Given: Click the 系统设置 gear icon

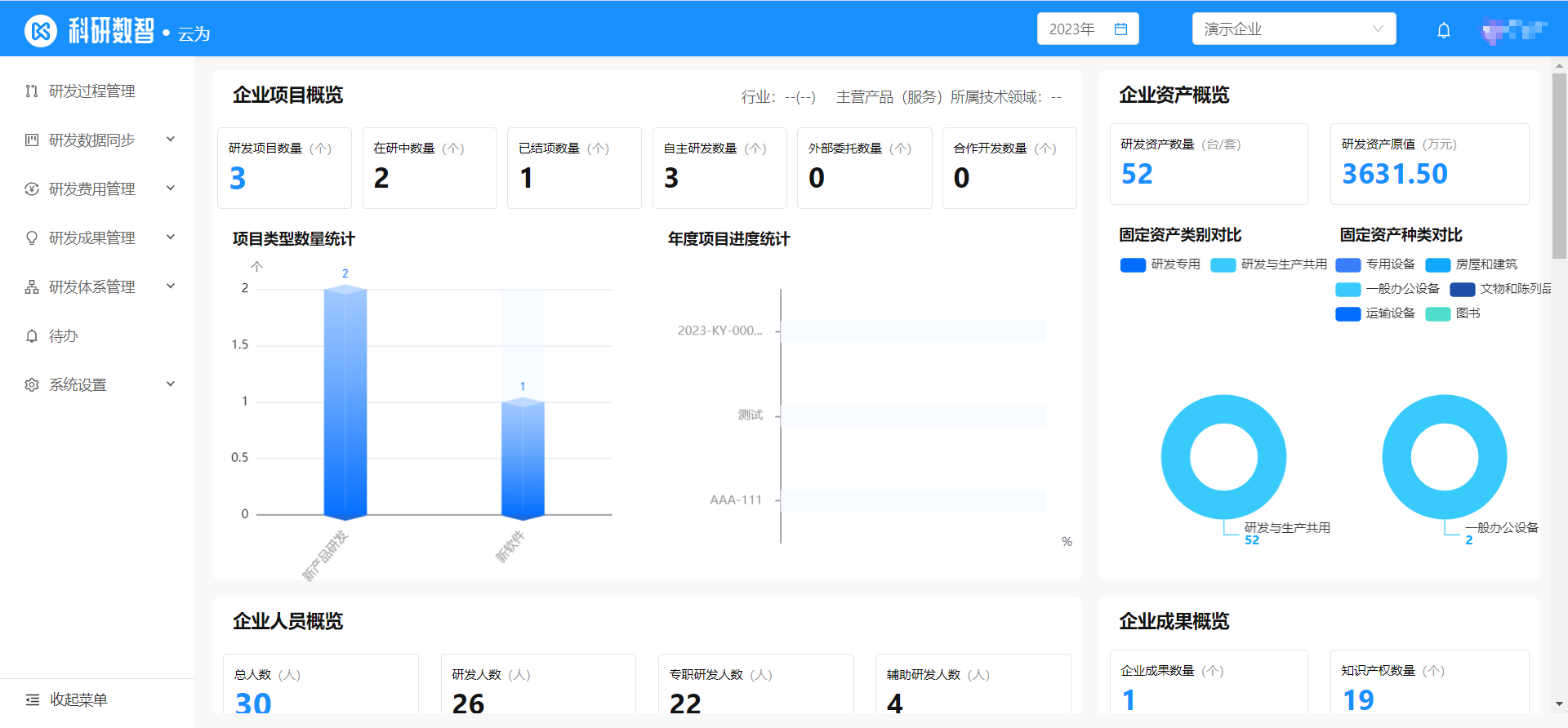Looking at the screenshot, I should (x=32, y=384).
